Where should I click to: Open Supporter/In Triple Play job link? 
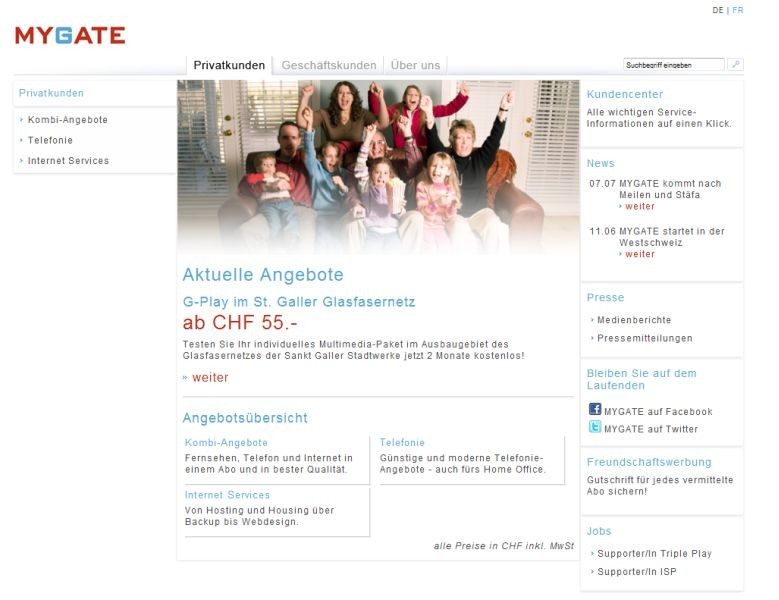click(654, 553)
